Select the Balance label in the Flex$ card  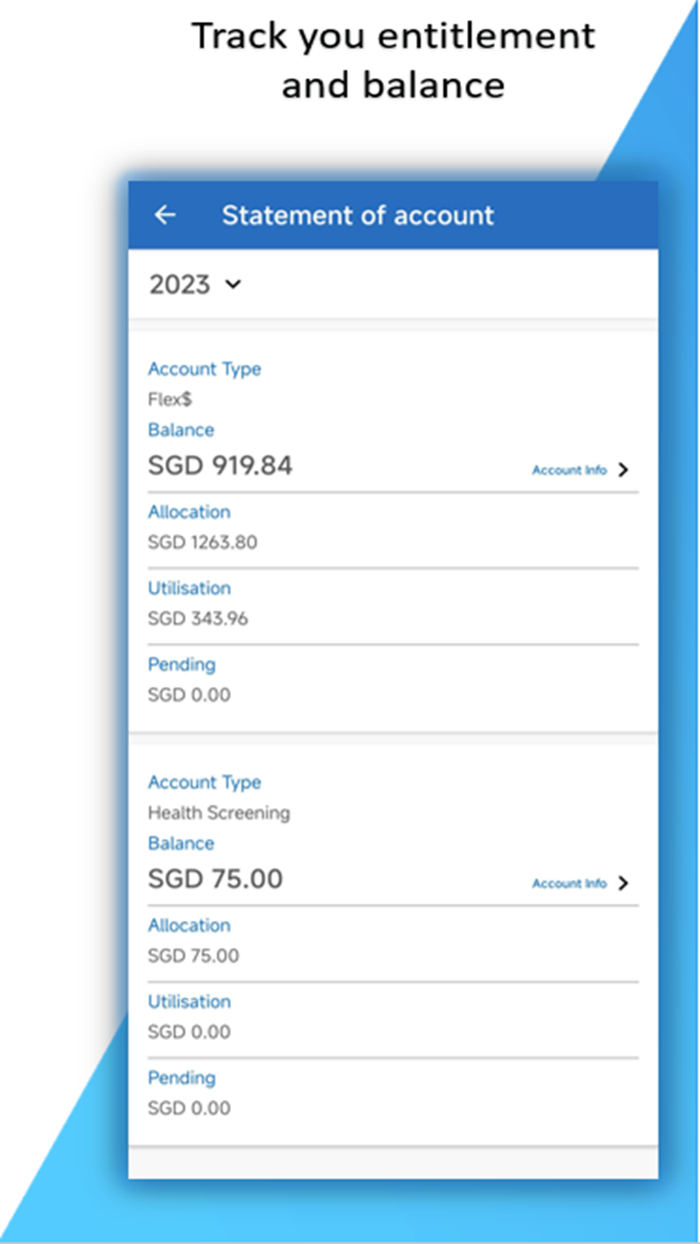coord(181,430)
